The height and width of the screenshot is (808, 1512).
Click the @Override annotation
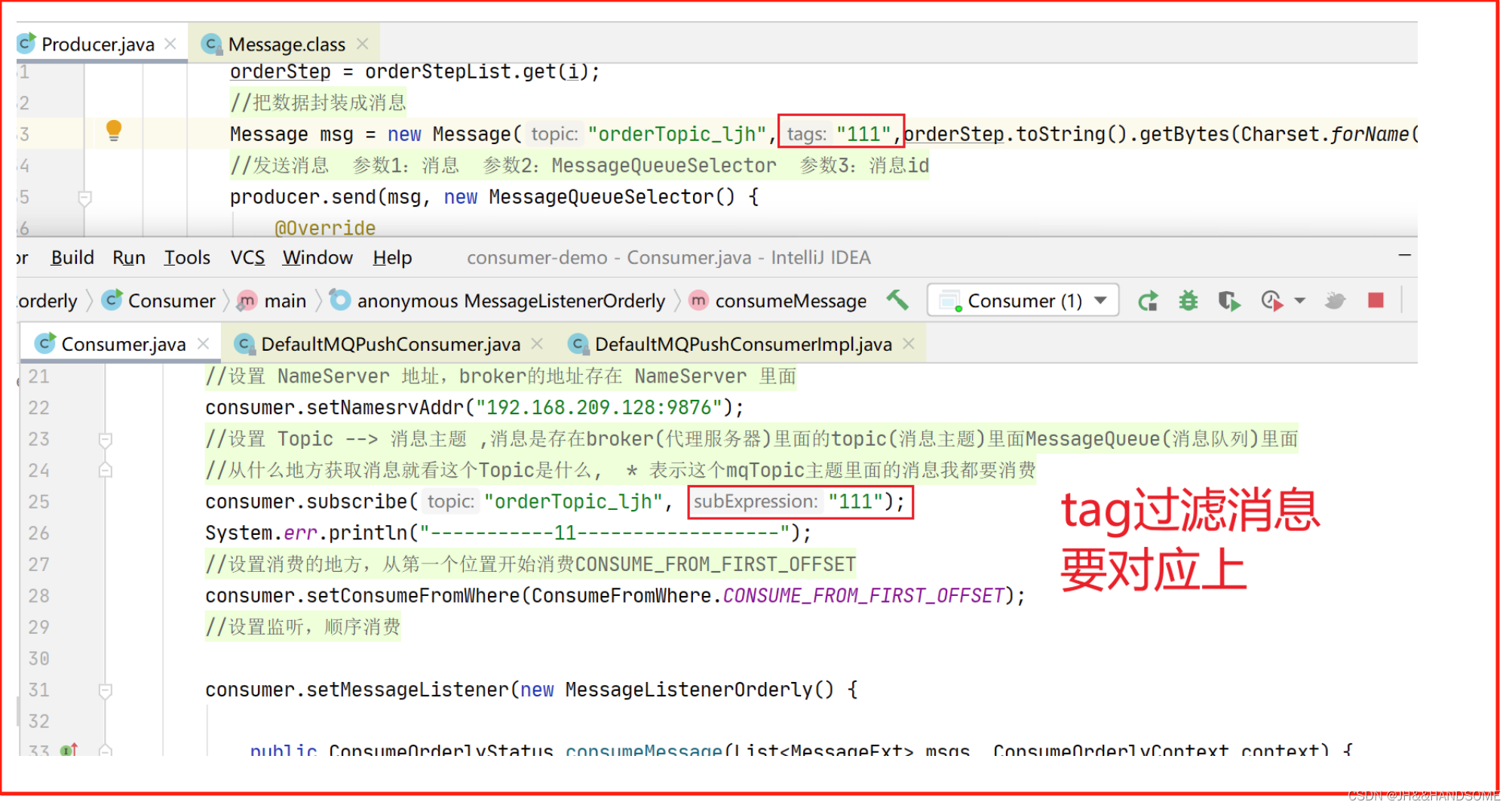(x=325, y=228)
